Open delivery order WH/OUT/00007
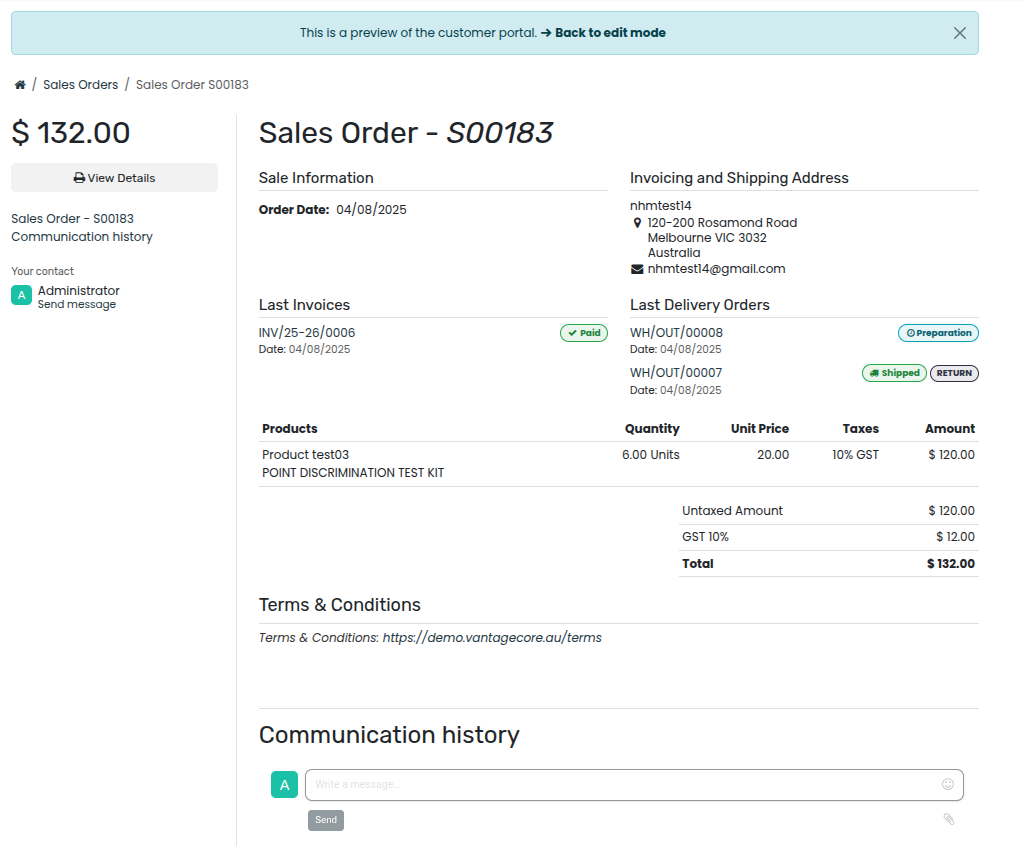 676,373
